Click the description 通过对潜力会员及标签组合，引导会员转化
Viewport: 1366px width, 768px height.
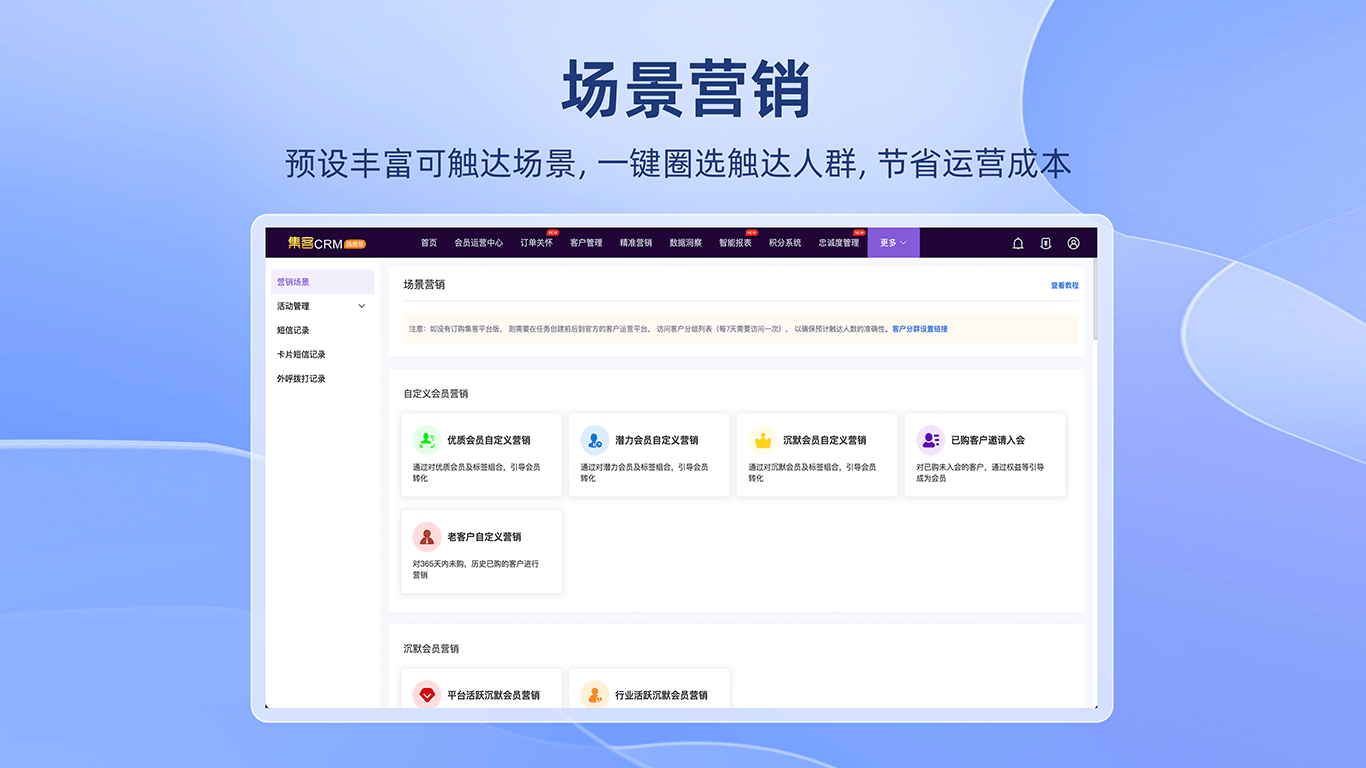pyautogui.click(x=644, y=472)
